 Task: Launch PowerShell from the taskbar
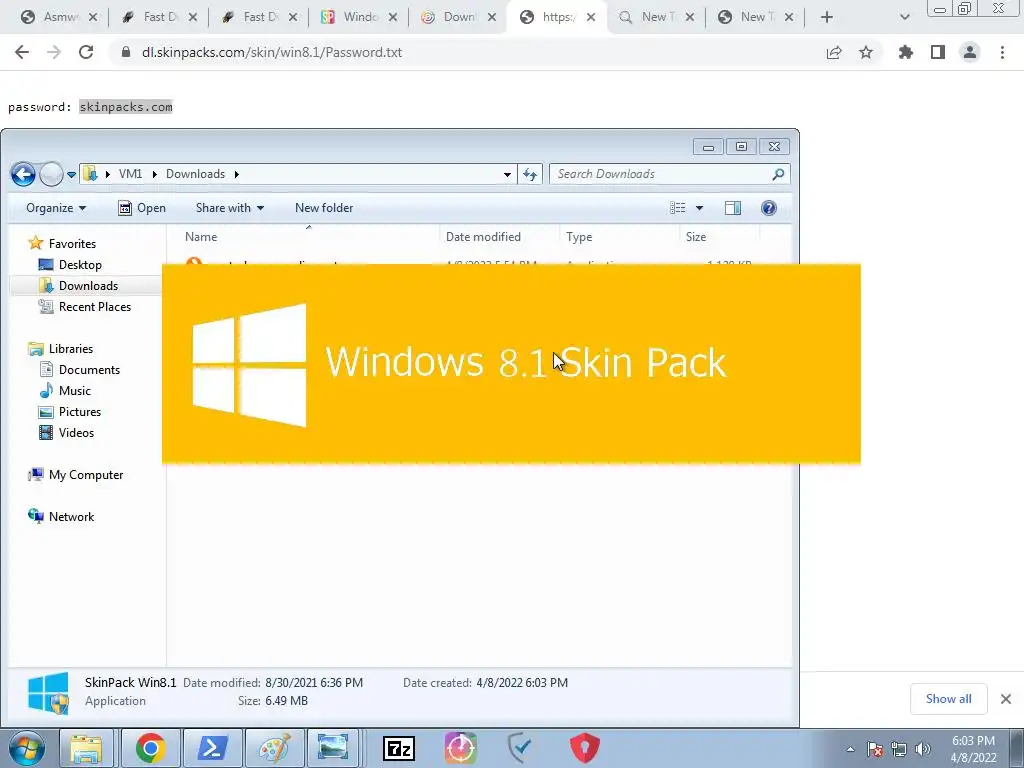[212, 748]
